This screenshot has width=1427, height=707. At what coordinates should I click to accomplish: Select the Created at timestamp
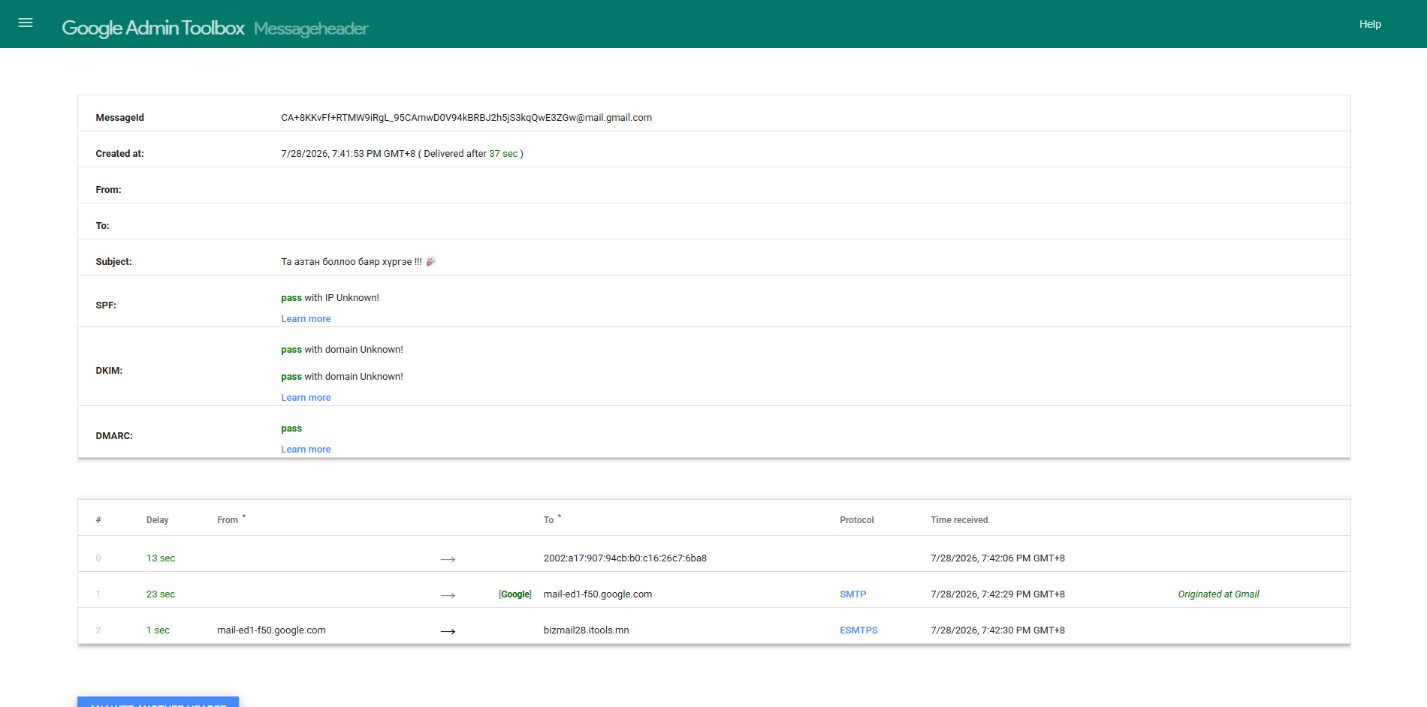tap(348, 154)
